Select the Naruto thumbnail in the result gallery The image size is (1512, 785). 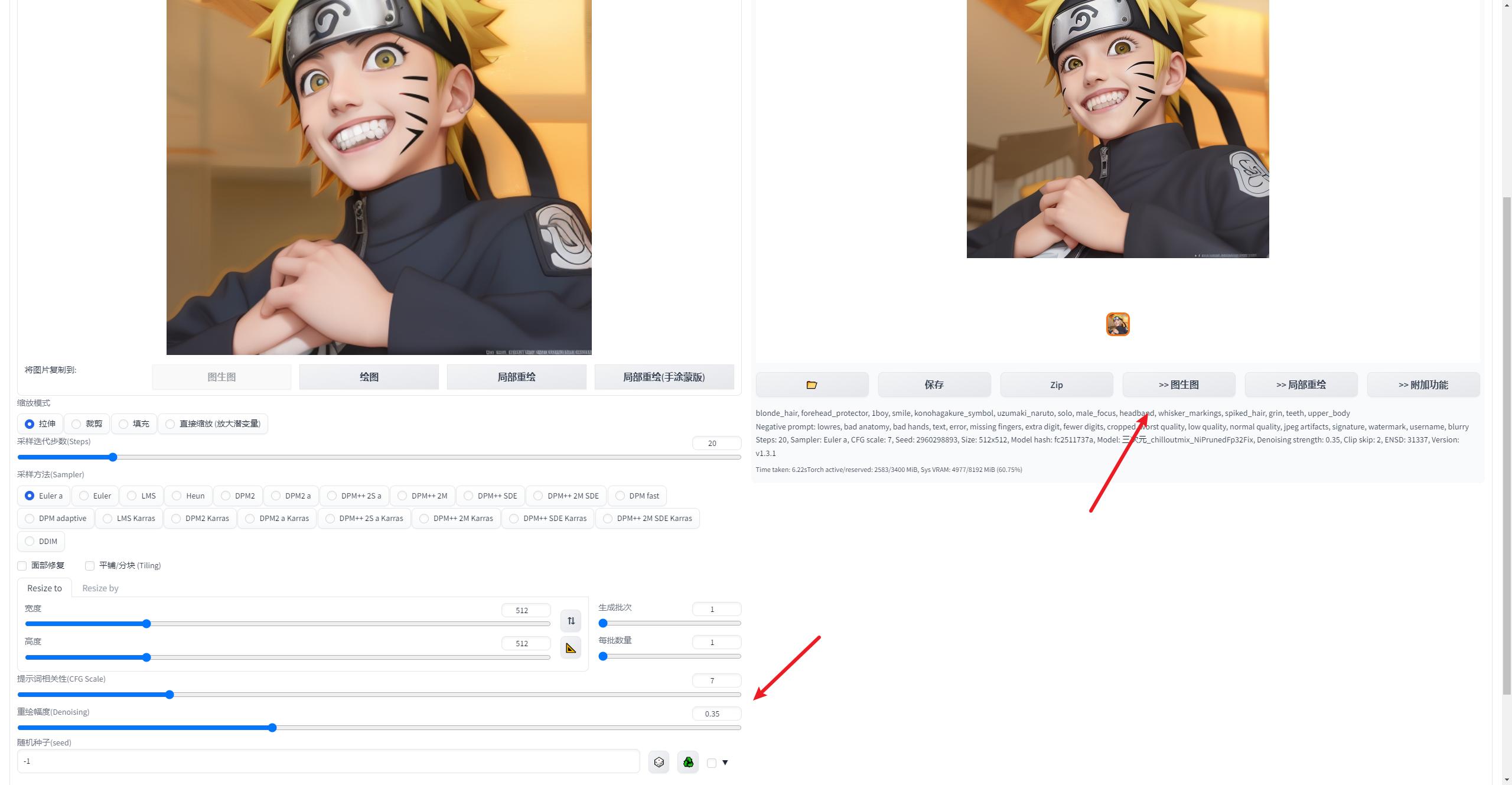[x=1117, y=324]
